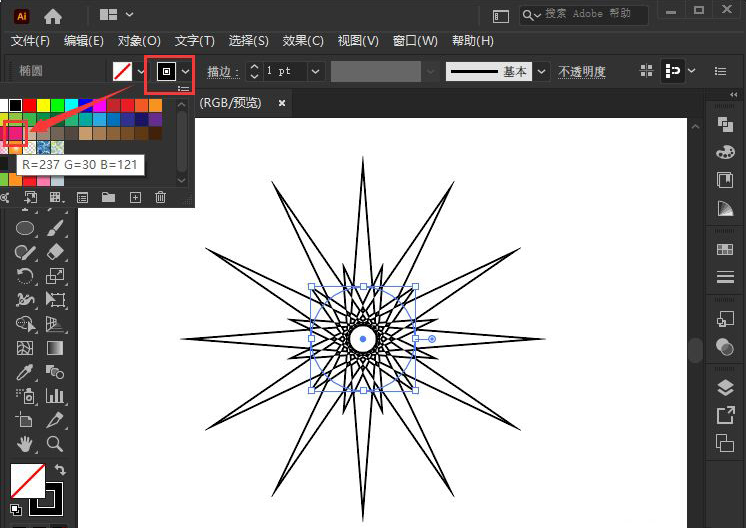
Task: Close the (RGB/预览) document tab
Action: [282, 103]
